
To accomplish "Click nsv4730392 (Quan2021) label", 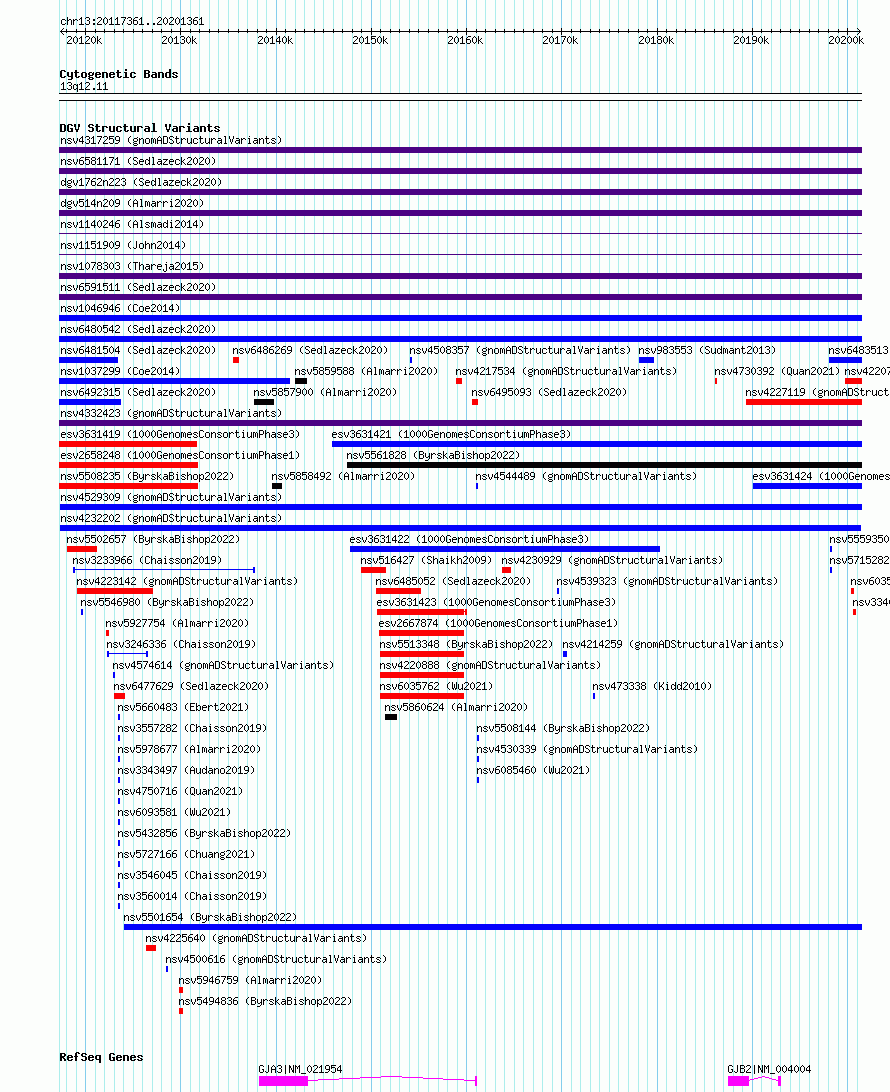I will coord(777,371).
